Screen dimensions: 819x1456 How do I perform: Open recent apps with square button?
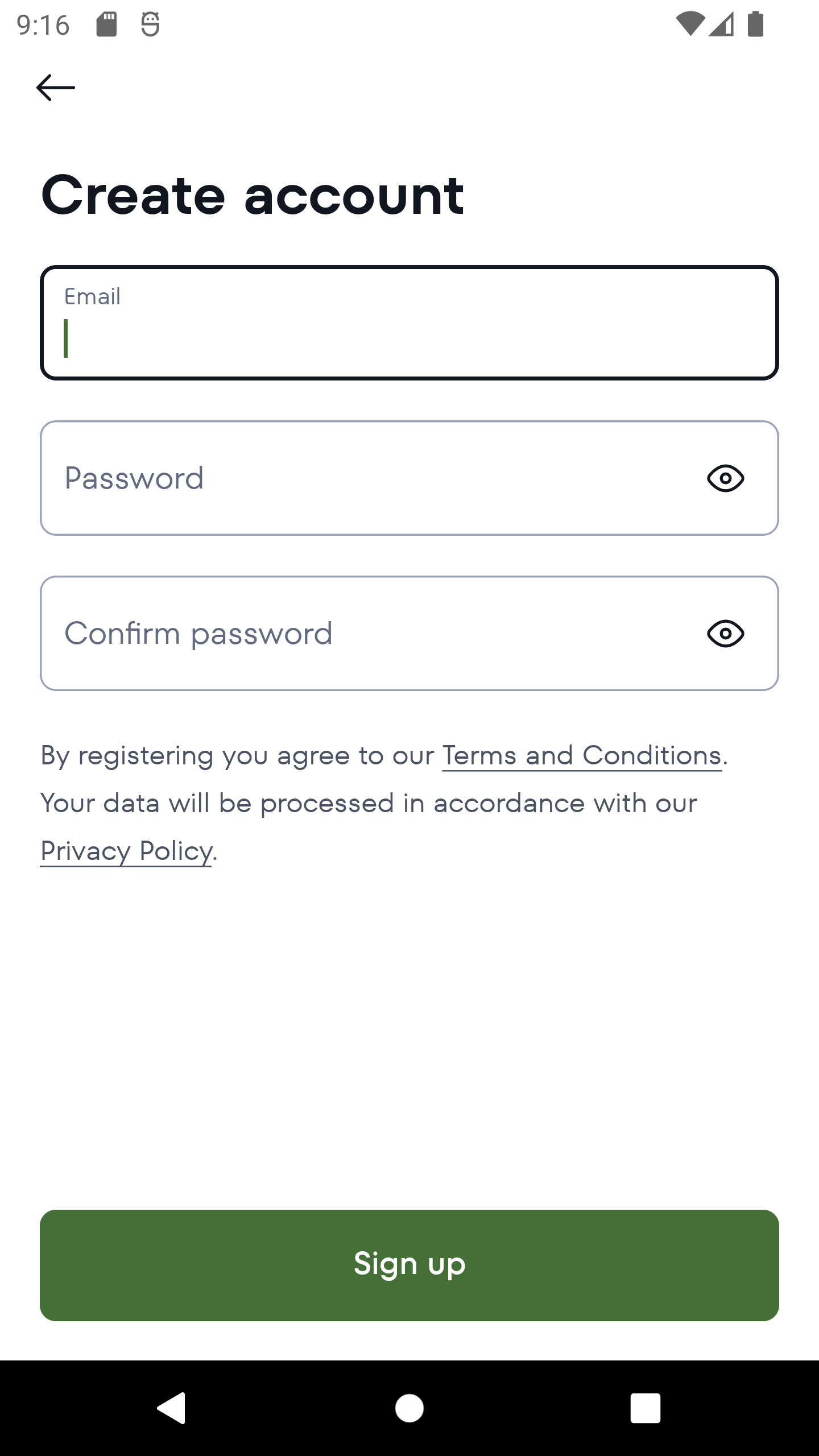[645, 1408]
